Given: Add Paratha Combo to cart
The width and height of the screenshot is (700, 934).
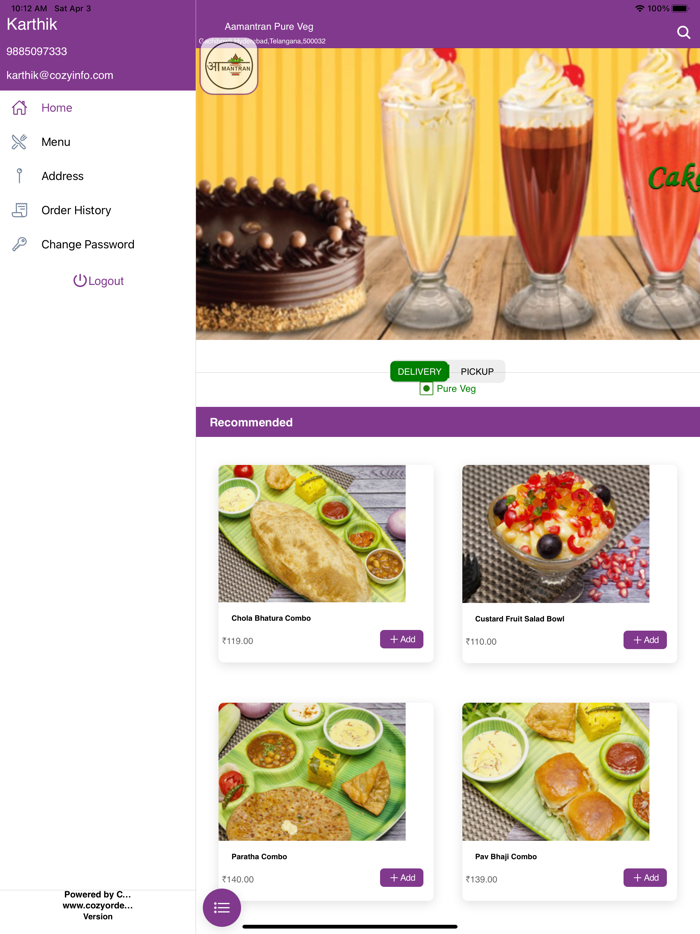Looking at the screenshot, I should 402,877.
